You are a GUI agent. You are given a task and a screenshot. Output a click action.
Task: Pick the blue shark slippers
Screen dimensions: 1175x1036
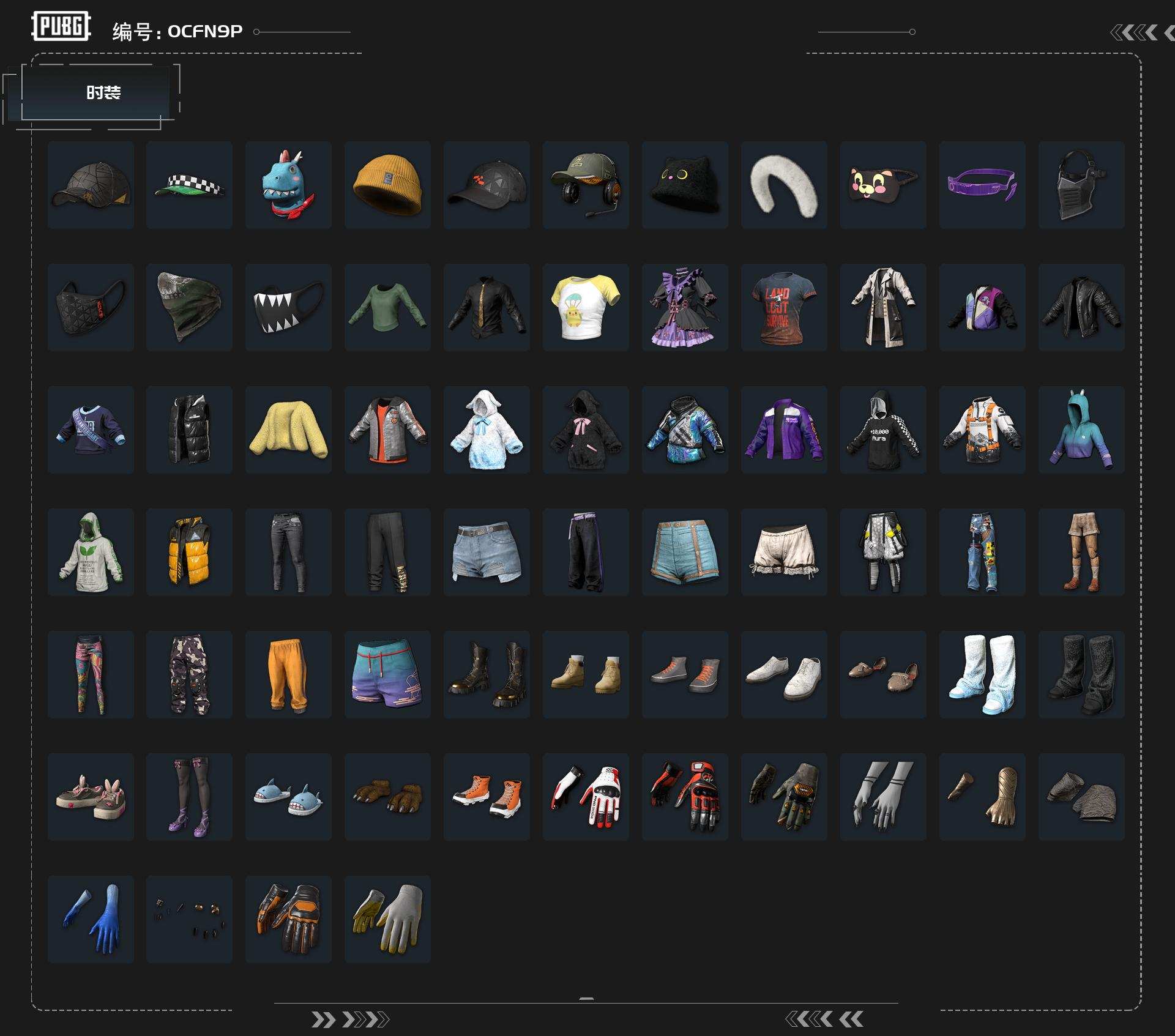pos(288,797)
